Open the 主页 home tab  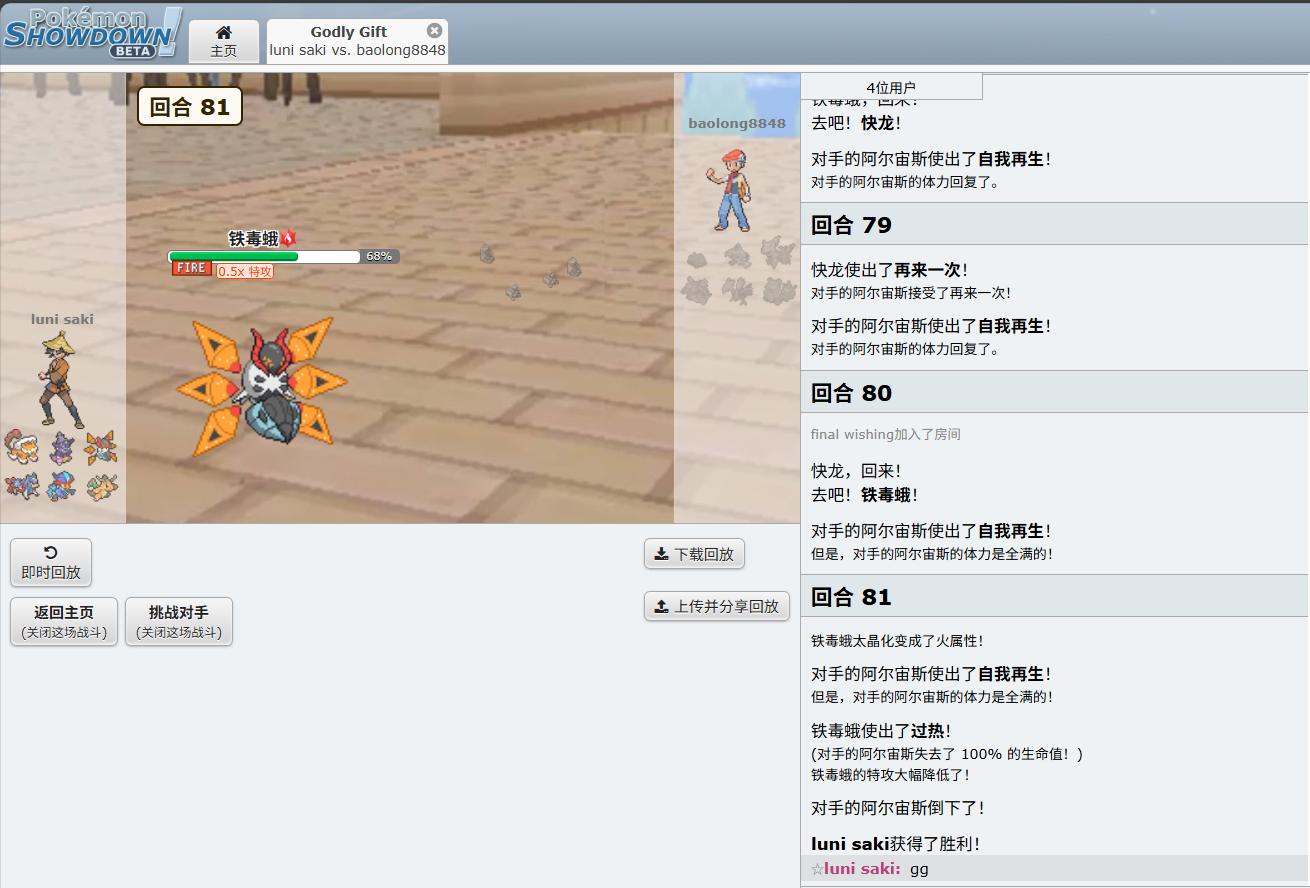coord(223,41)
